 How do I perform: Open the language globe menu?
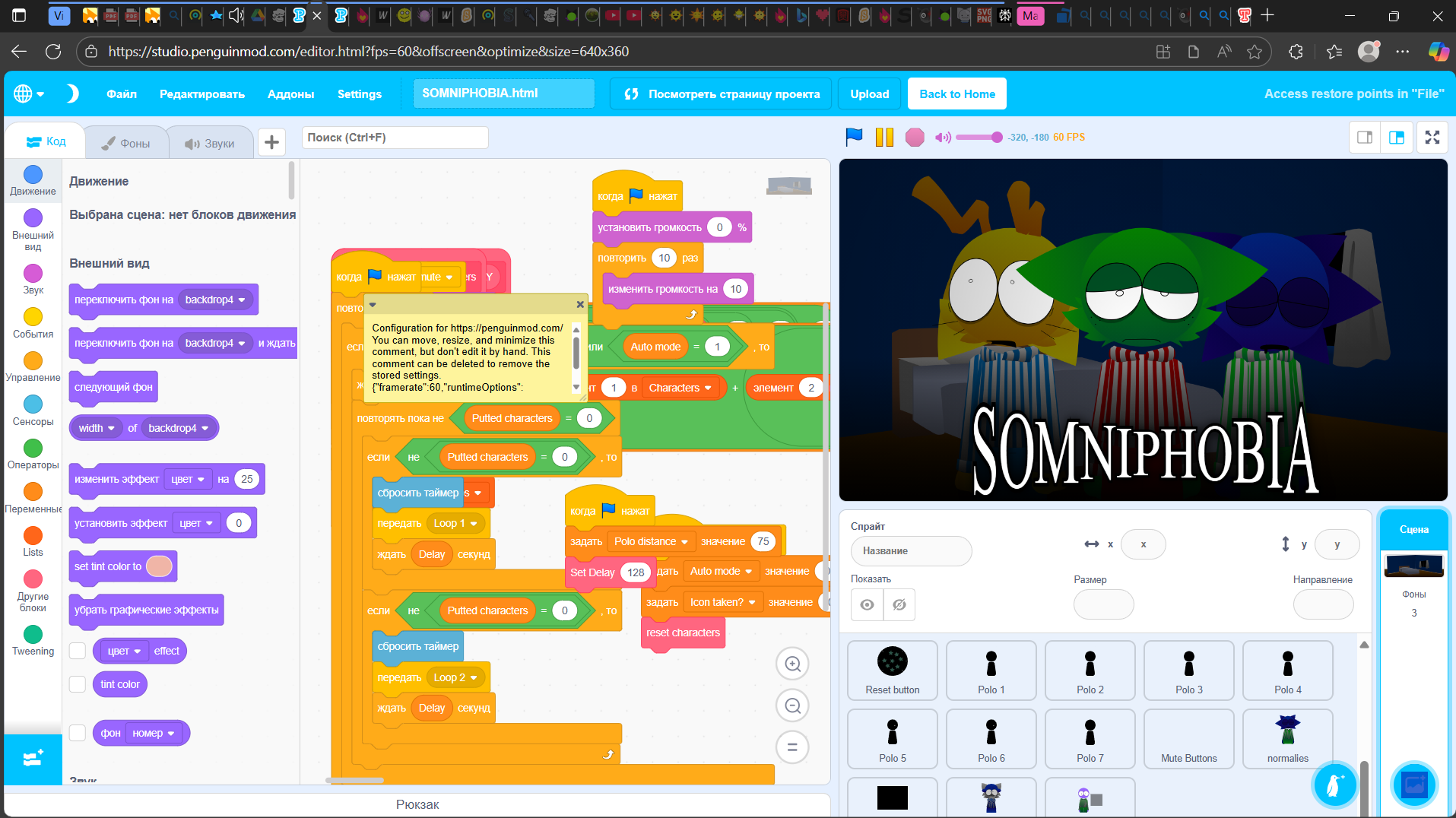(x=29, y=94)
